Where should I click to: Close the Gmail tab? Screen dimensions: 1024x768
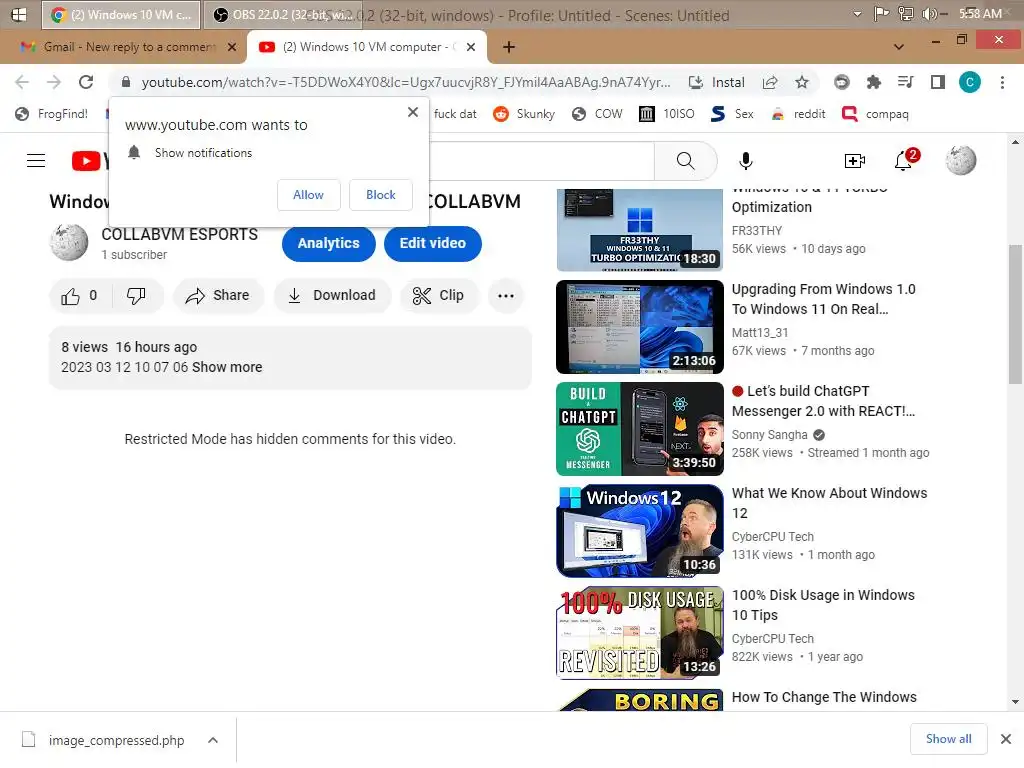coord(232,47)
